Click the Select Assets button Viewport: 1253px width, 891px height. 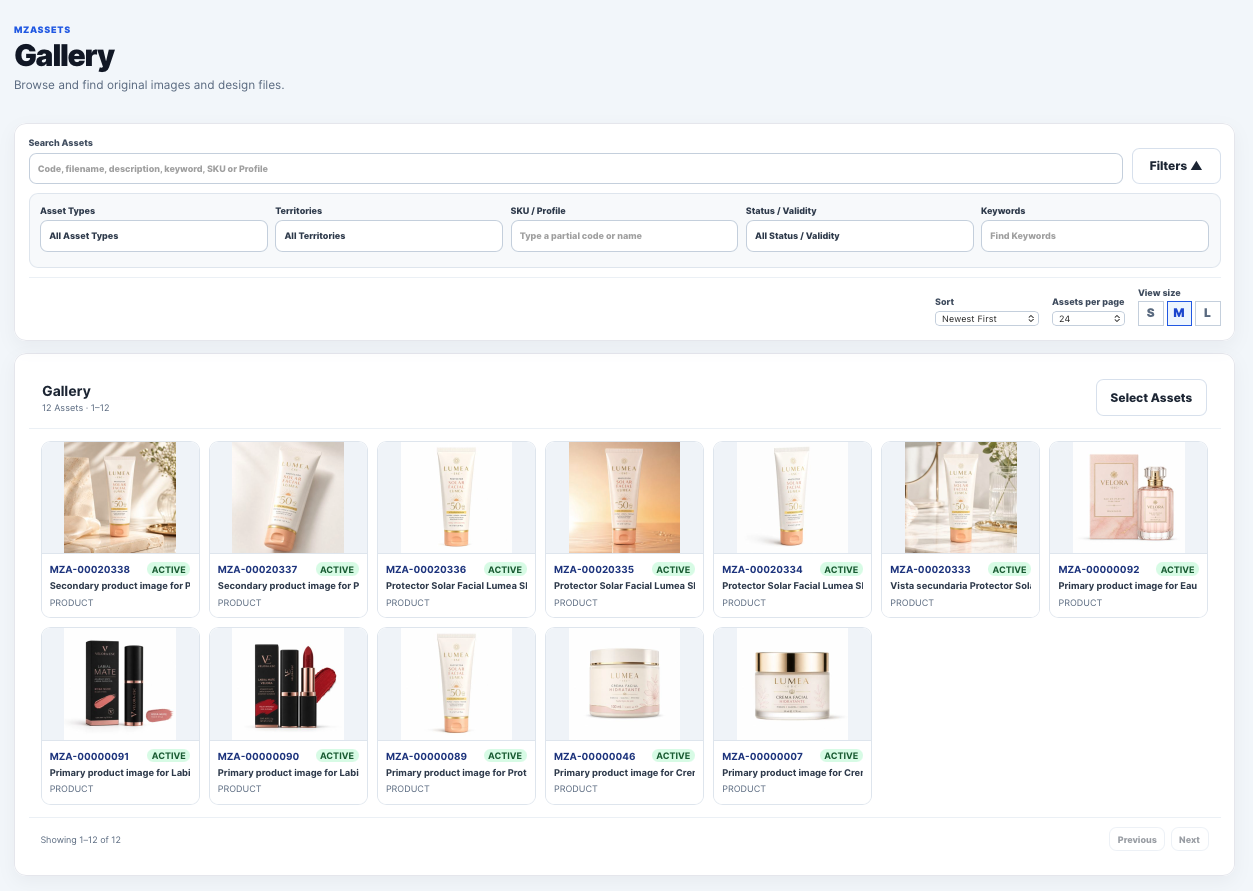click(x=1151, y=398)
